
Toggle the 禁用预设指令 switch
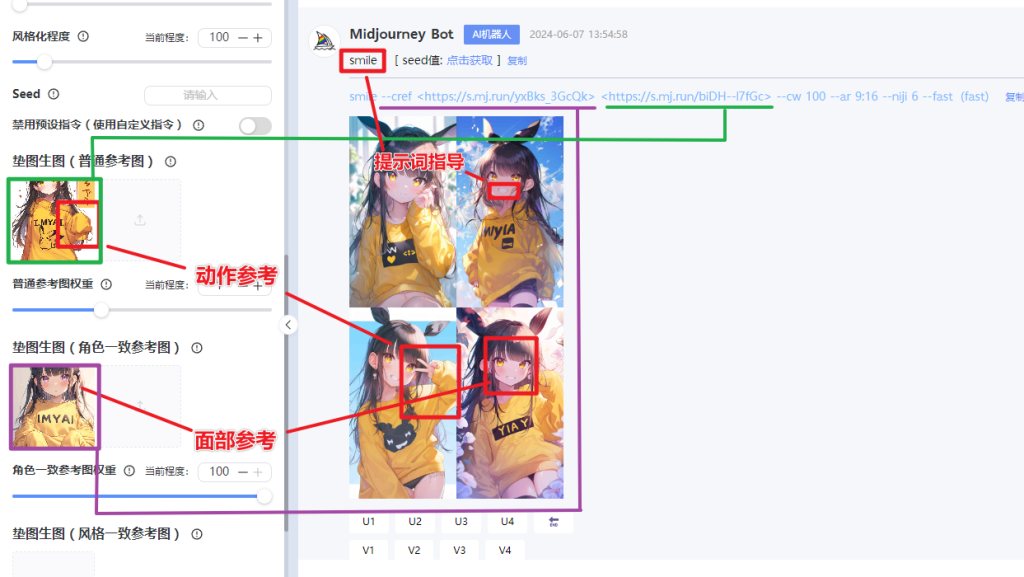click(x=255, y=125)
